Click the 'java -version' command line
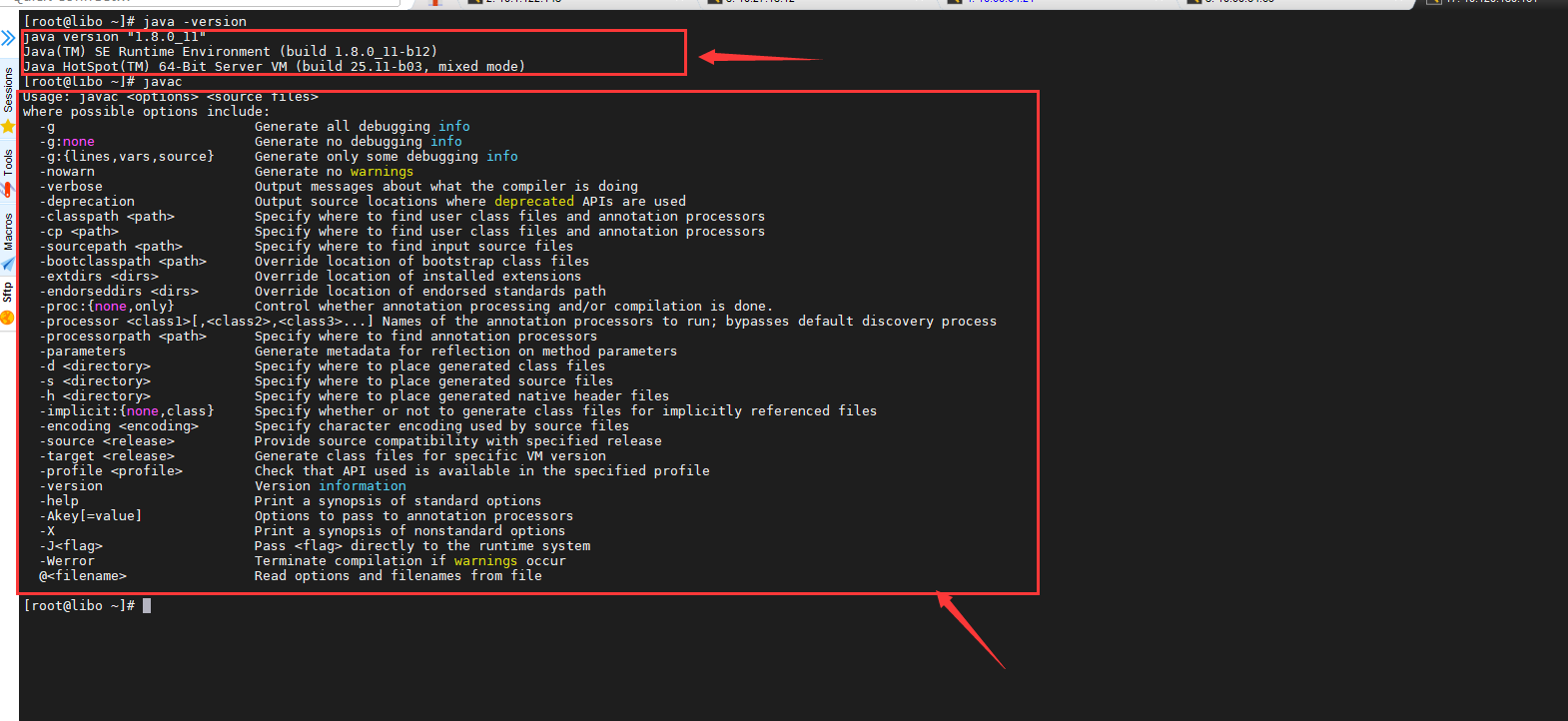This screenshot has width=1568, height=721. coord(135,21)
